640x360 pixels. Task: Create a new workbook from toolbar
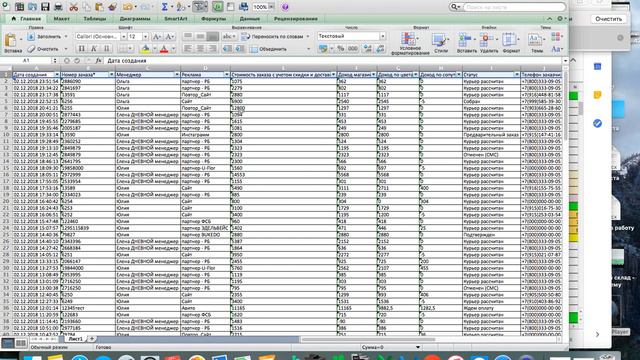[6, 7]
